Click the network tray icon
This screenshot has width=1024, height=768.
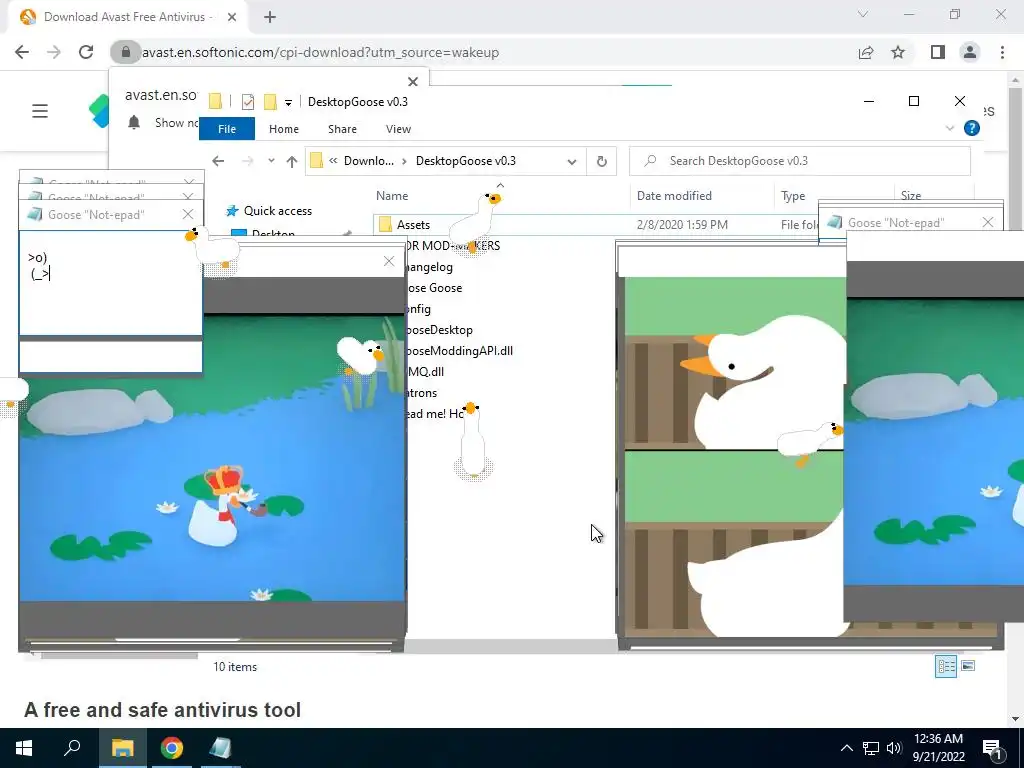click(x=871, y=748)
